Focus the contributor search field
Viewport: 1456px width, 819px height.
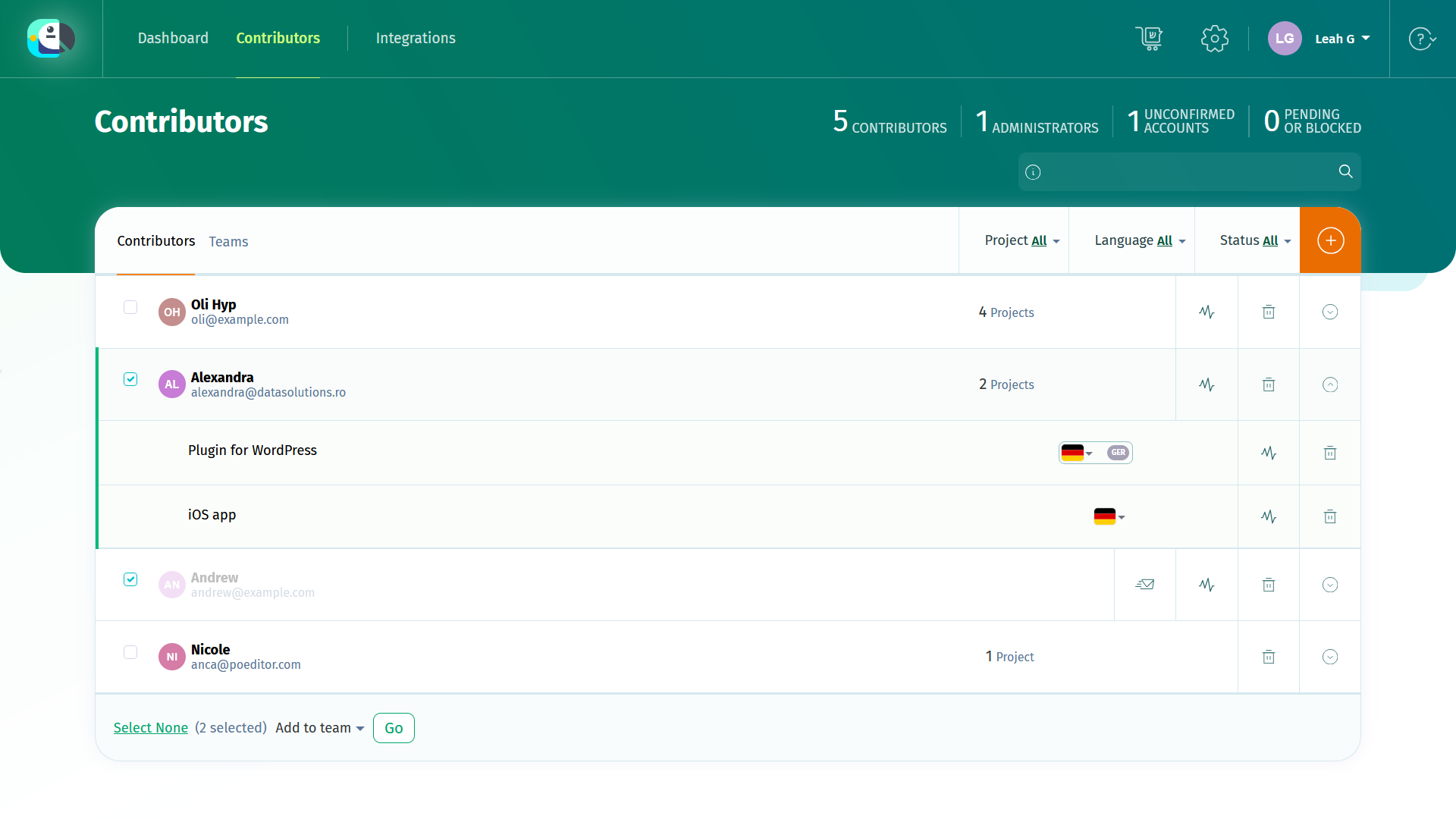pos(1189,172)
